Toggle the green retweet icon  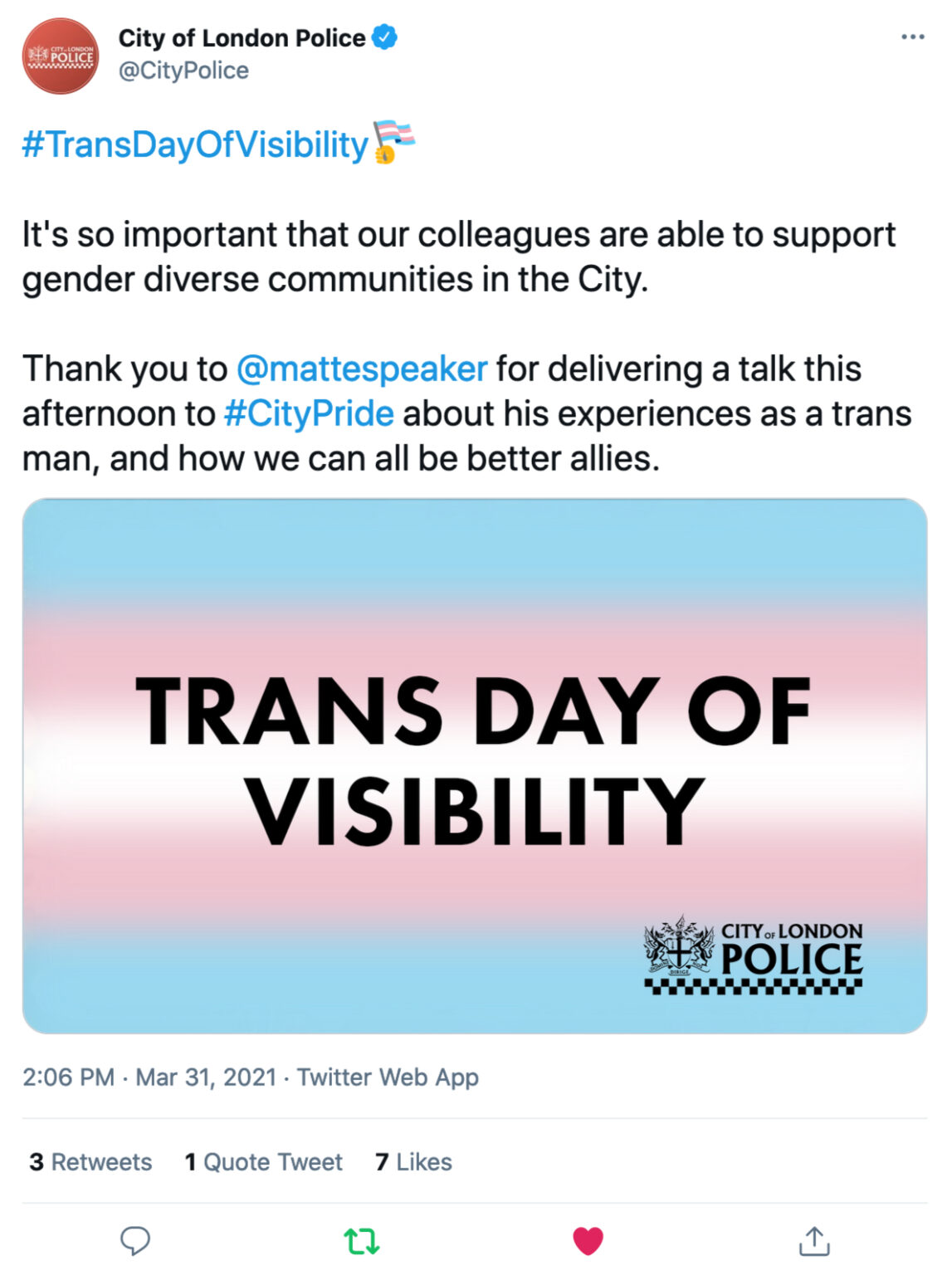click(362, 1241)
